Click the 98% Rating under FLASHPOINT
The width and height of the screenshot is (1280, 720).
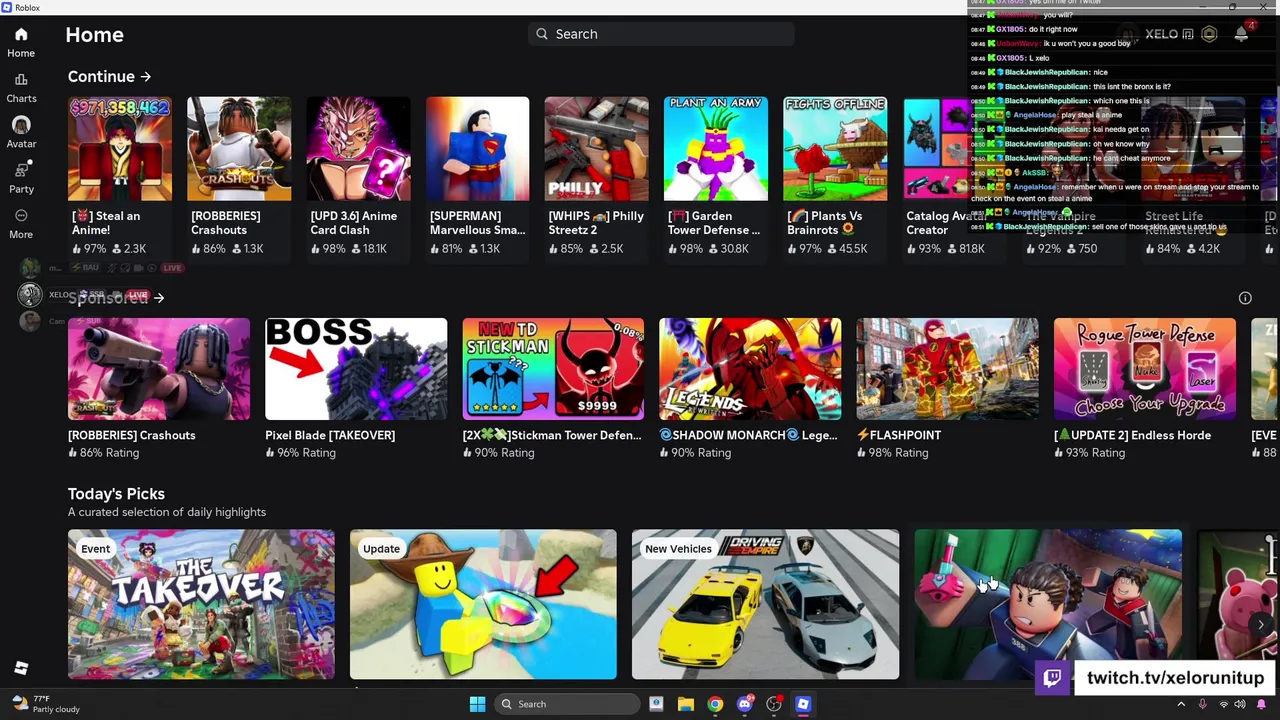[892, 453]
